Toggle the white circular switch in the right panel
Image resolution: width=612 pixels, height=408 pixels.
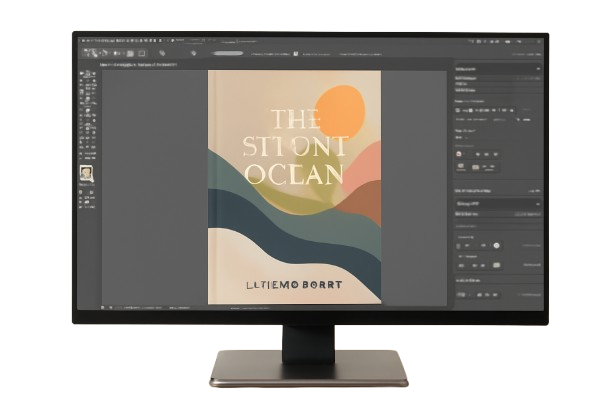496,245
